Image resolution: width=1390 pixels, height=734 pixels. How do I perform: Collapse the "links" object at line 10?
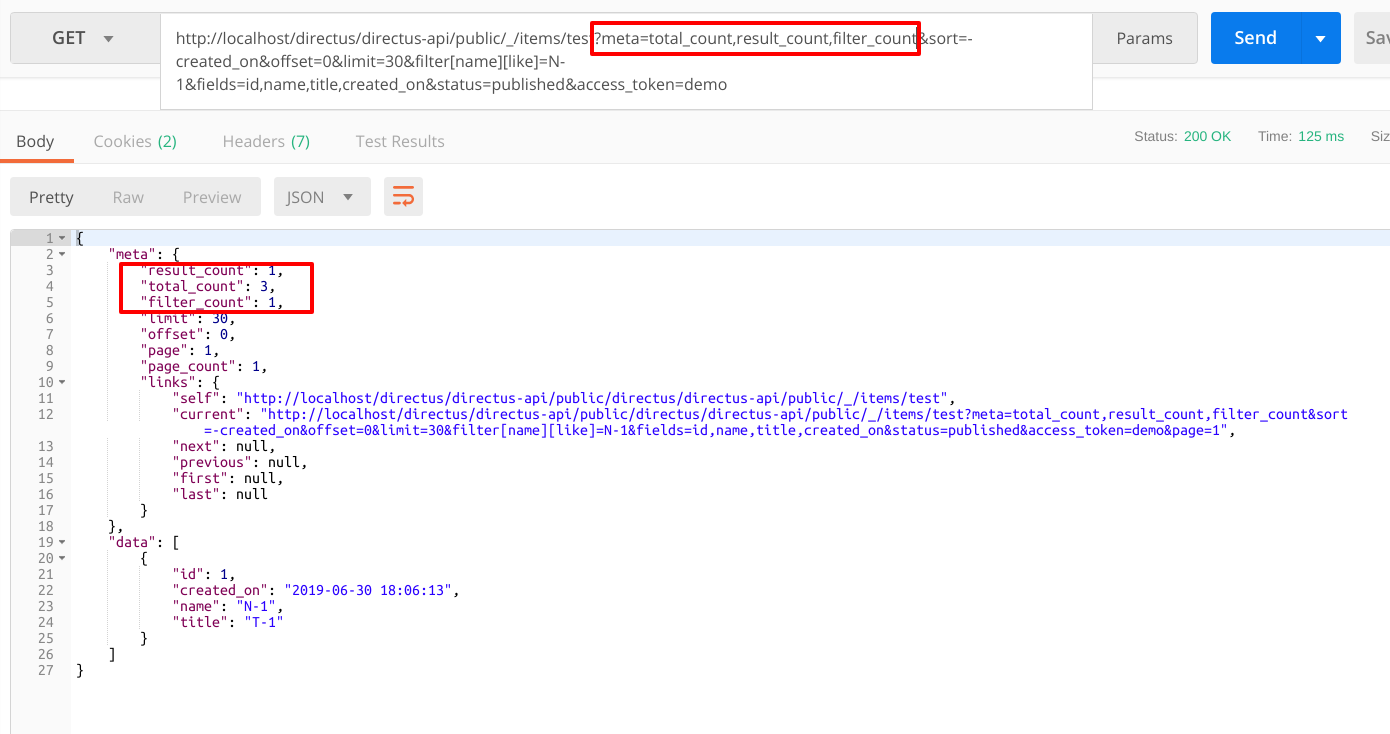pyautogui.click(x=62, y=382)
